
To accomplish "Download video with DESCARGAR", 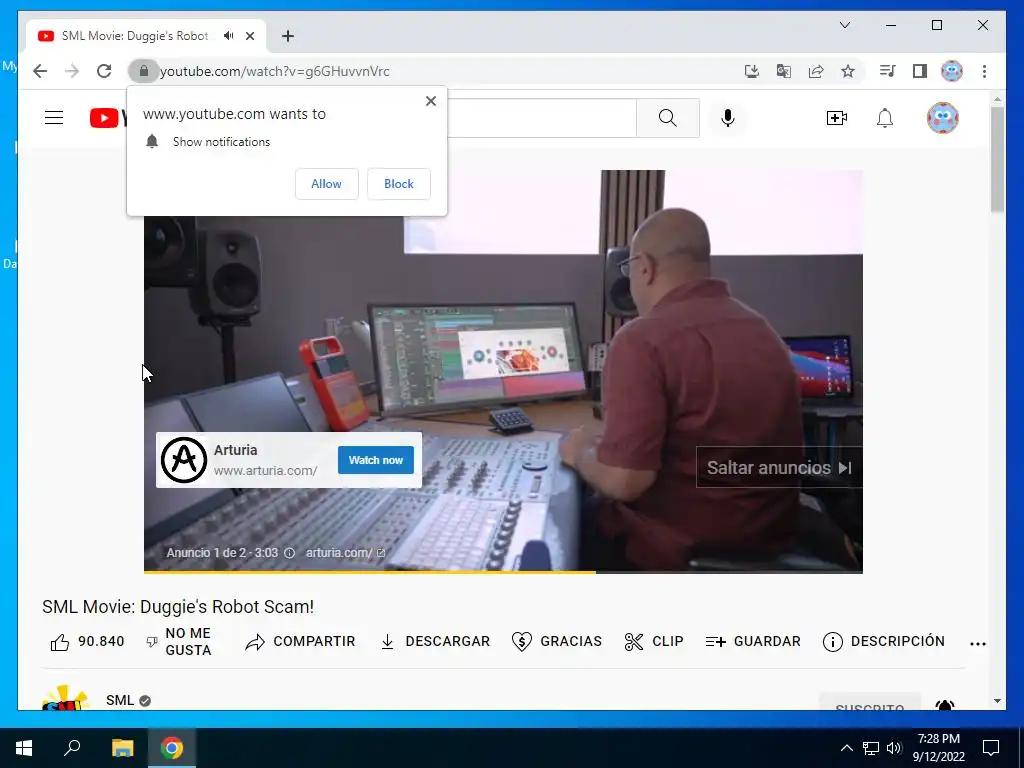I will (x=435, y=642).
